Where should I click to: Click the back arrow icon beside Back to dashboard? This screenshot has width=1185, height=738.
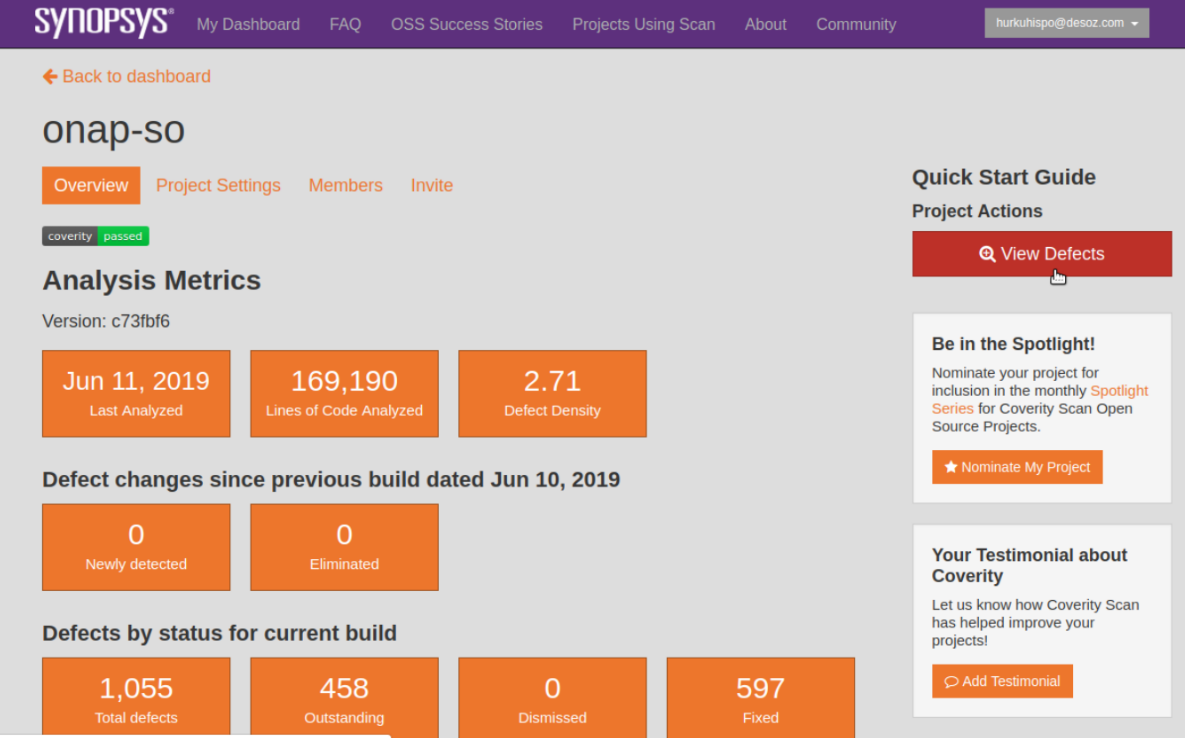[x=50, y=76]
